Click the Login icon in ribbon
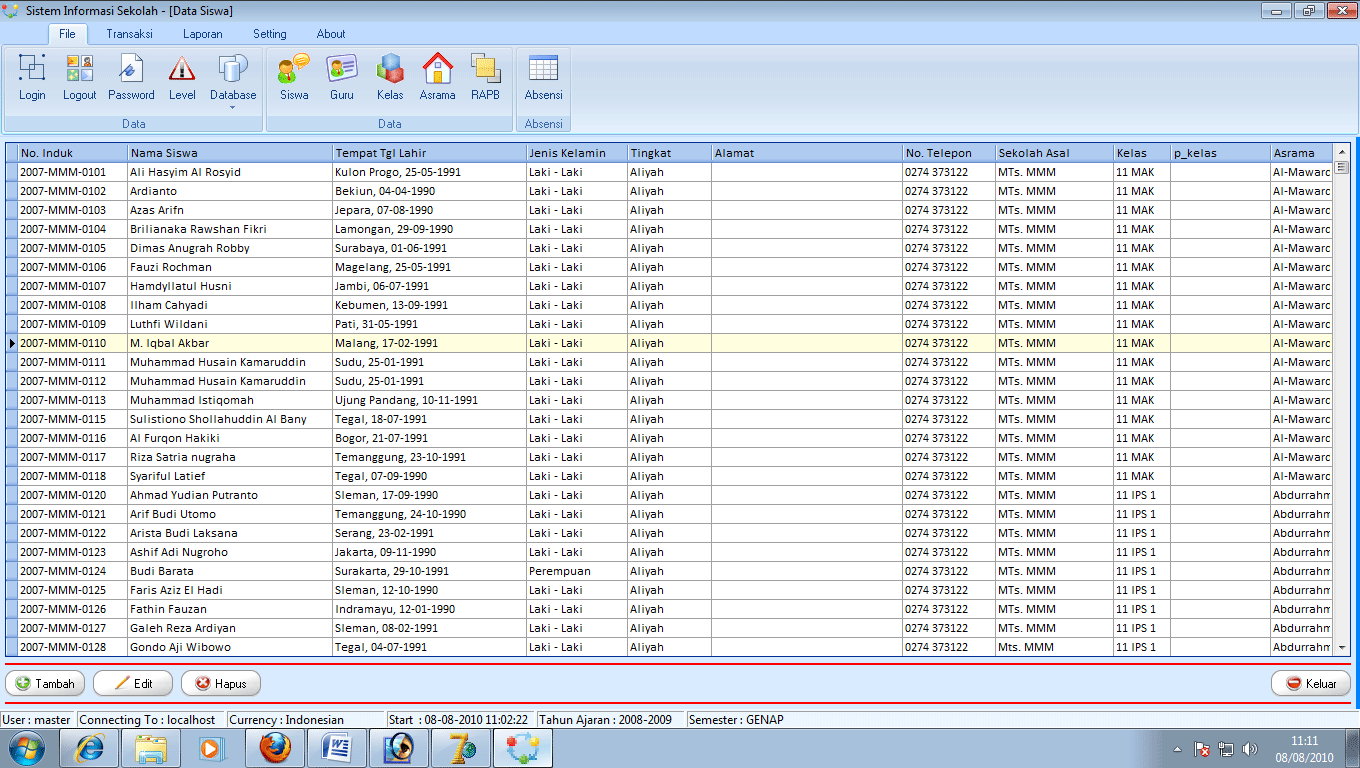Viewport: 1360px width, 768px height. [32, 77]
